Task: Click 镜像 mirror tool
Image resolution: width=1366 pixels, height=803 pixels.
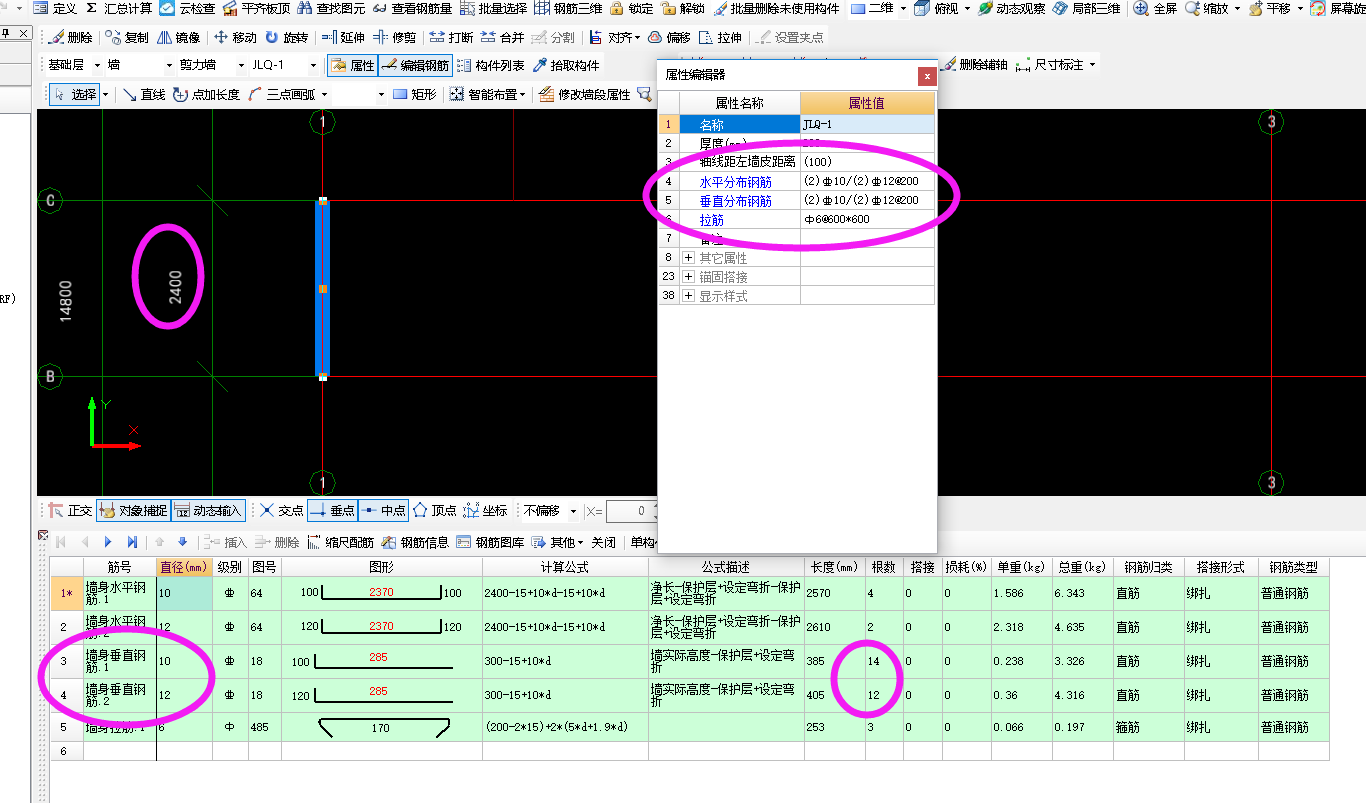Action: click(178, 38)
